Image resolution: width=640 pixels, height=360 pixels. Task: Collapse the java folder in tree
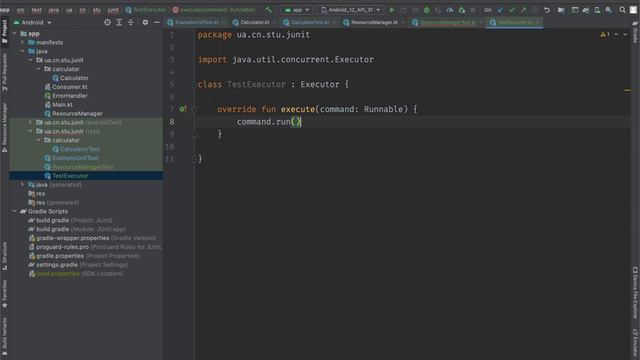click(x=22, y=51)
